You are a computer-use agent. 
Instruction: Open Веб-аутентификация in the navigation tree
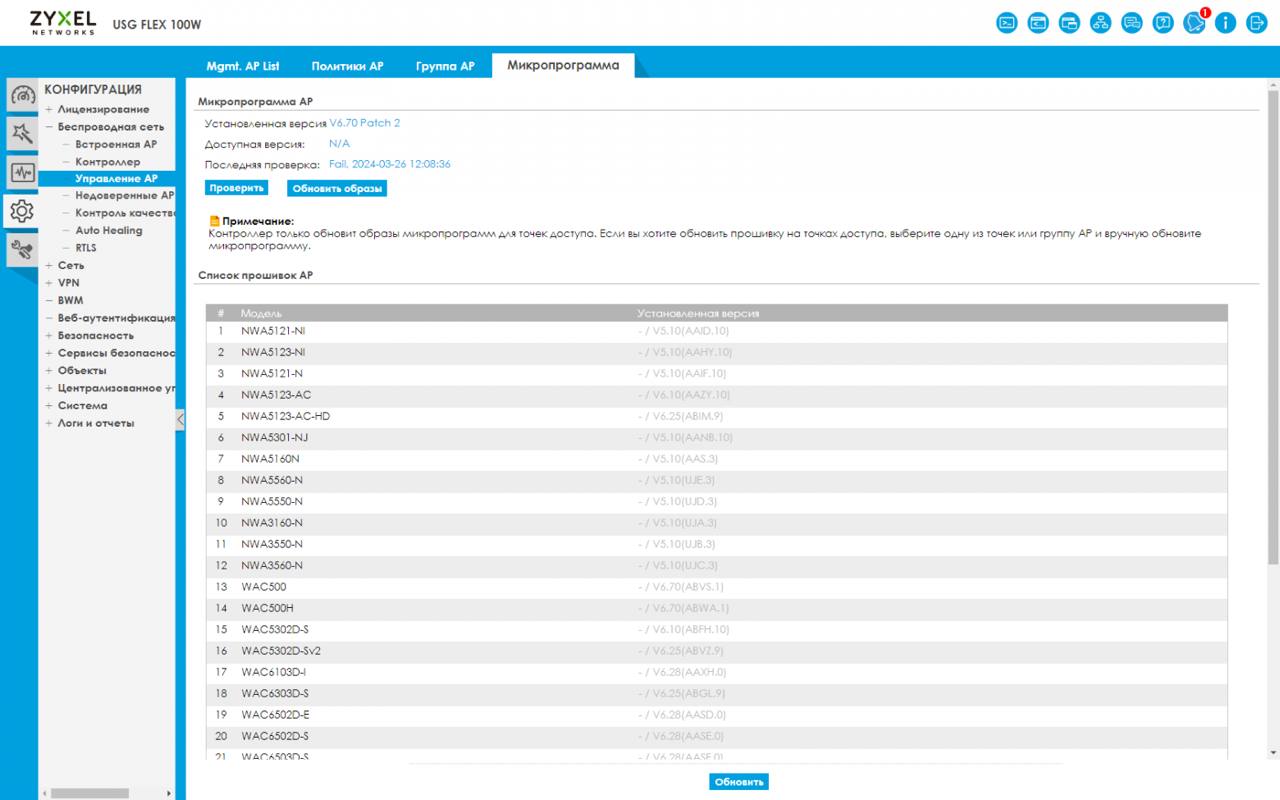click(116, 318)
